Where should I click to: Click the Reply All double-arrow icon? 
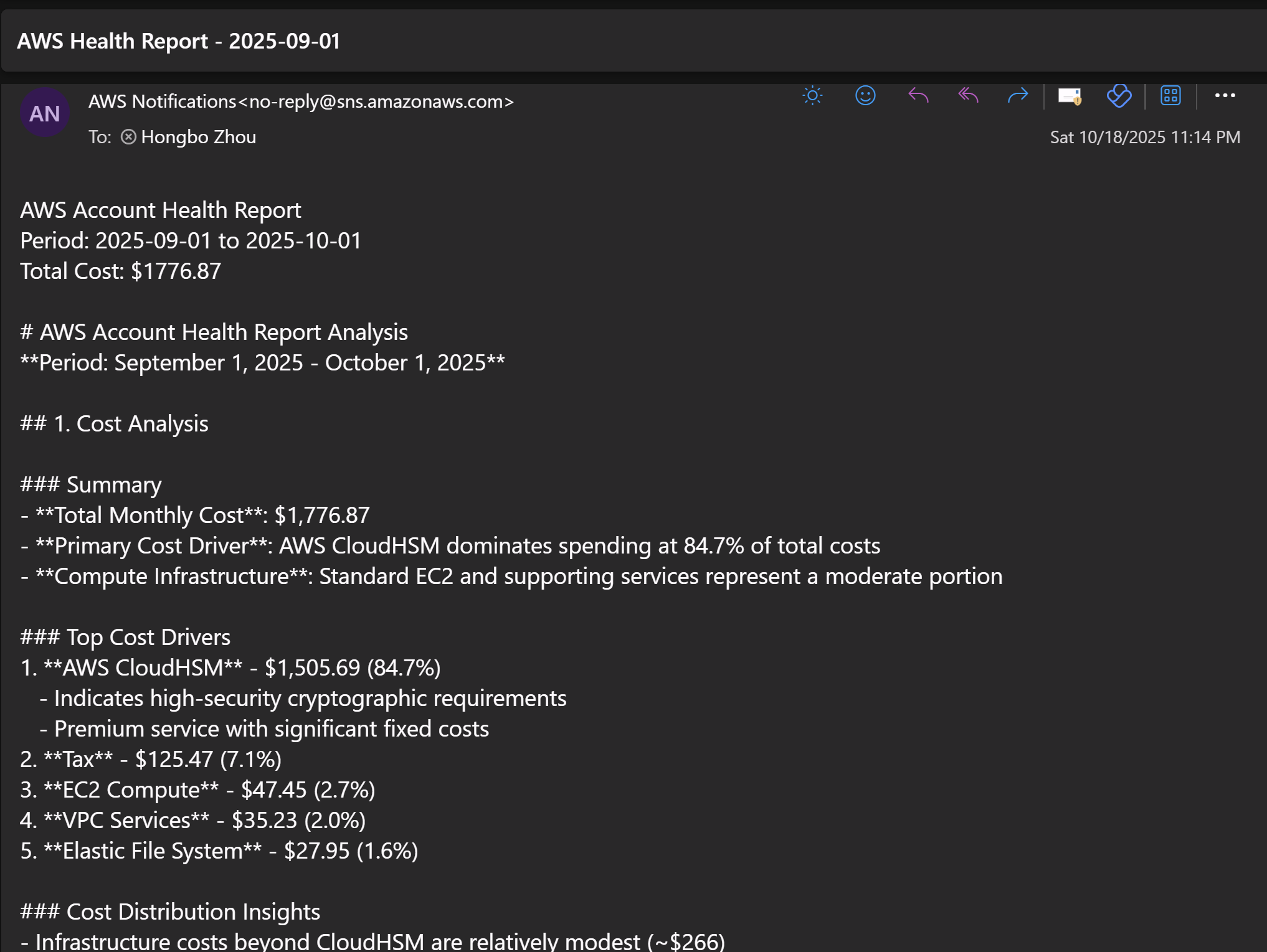pos(968,96)
